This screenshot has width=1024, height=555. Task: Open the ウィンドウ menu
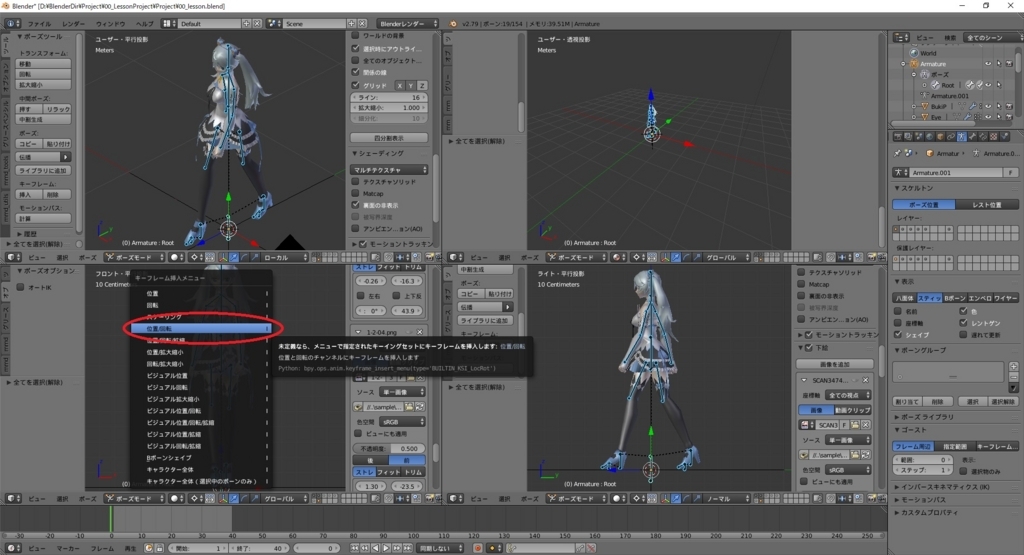tap(110, 24)
